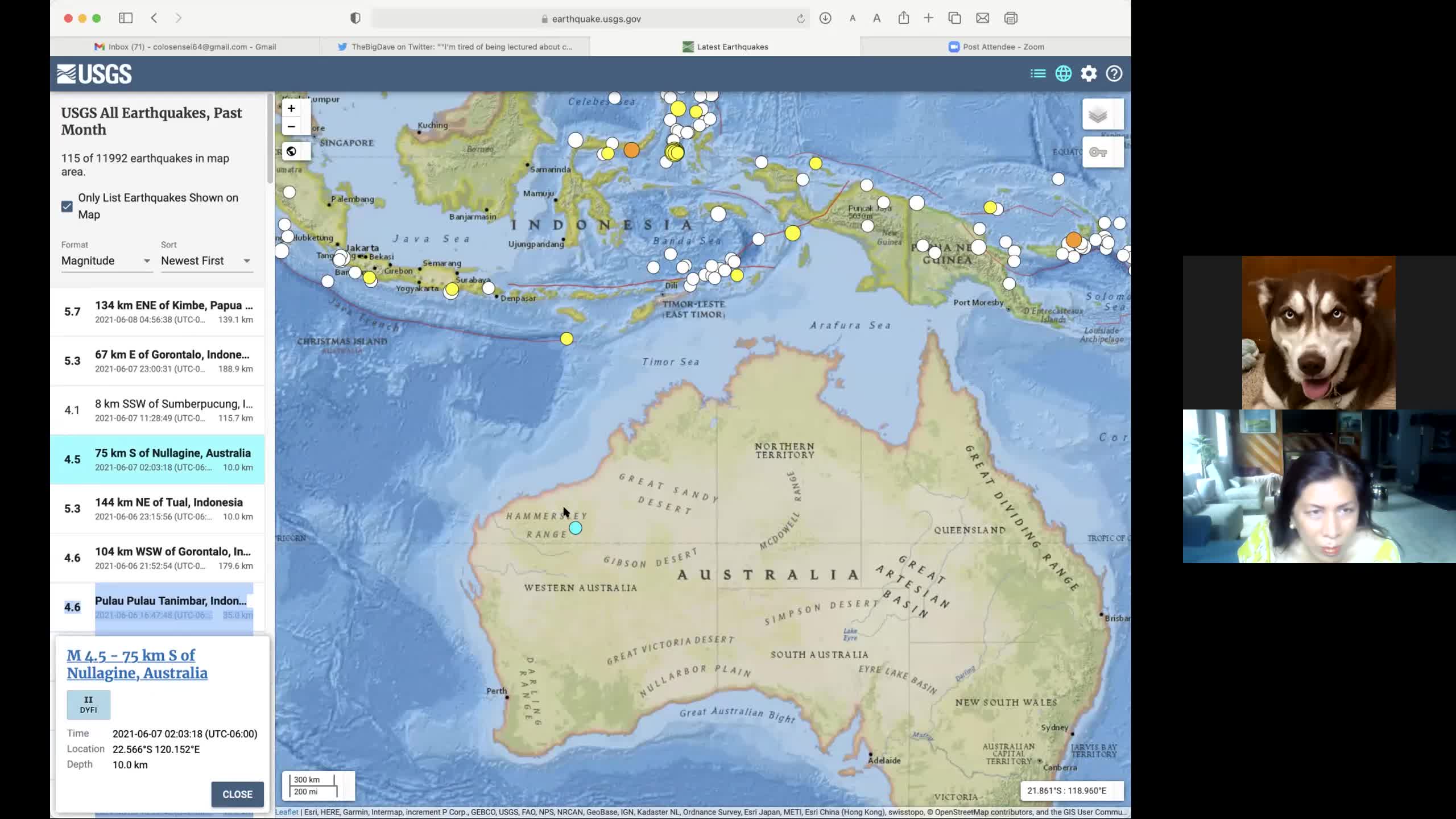Open a new tab with plus icon
The height and width of the screenshot is (819, 1456).
(928, 18)
